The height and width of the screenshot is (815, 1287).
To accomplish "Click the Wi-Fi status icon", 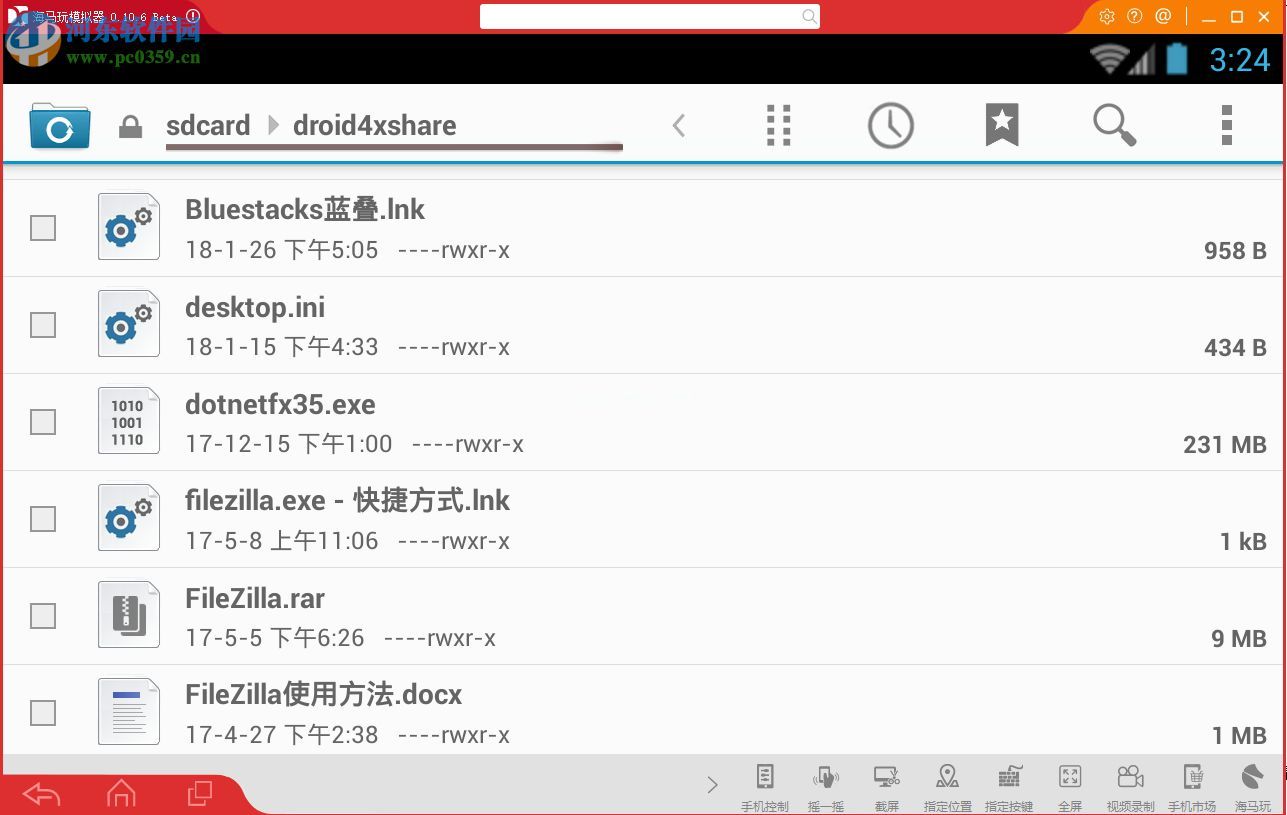I will pos(1109,59).
